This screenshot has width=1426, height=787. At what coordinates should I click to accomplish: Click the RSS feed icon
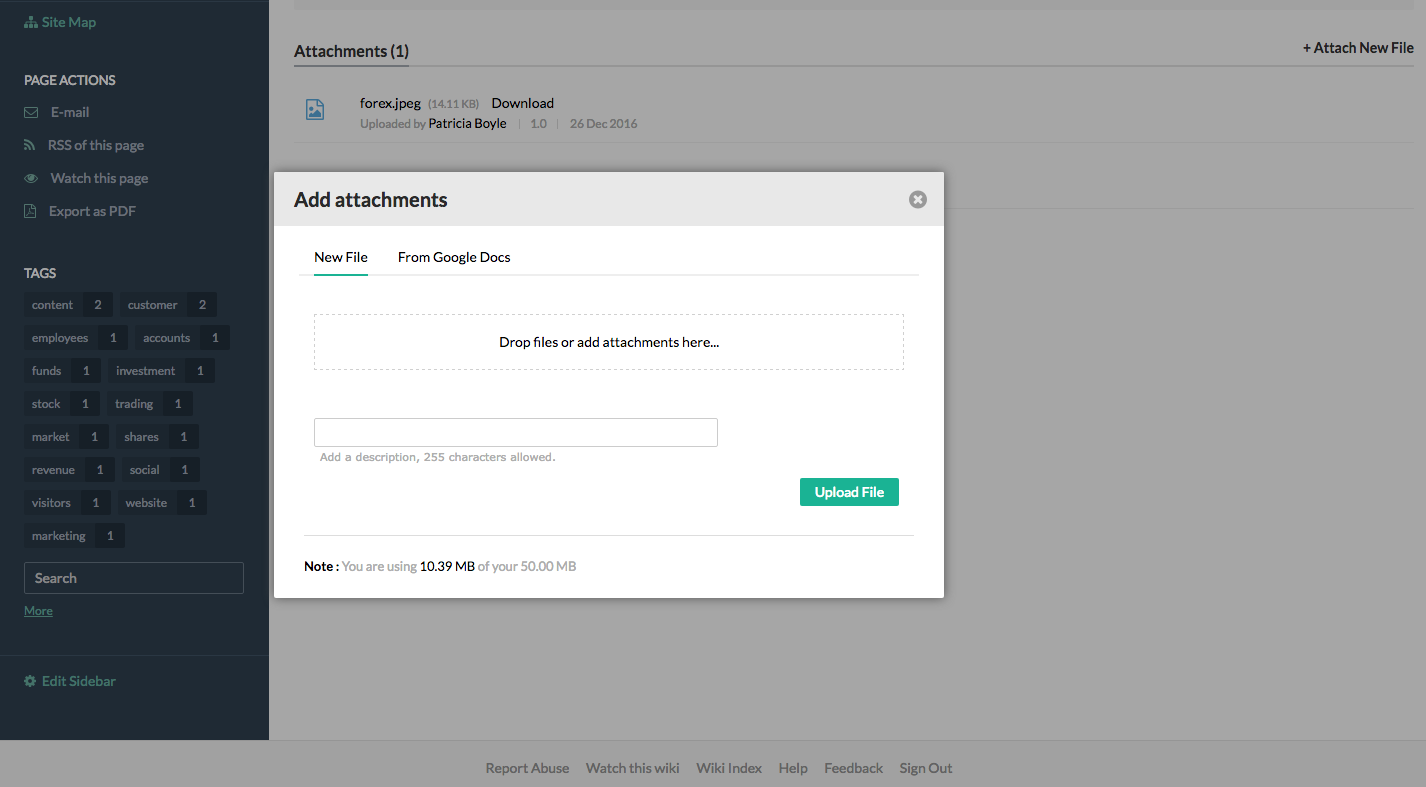tap(30, 145)
